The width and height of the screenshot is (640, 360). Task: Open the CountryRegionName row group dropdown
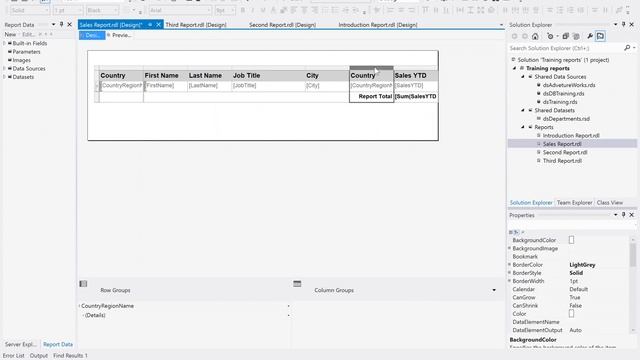(288, 306)
